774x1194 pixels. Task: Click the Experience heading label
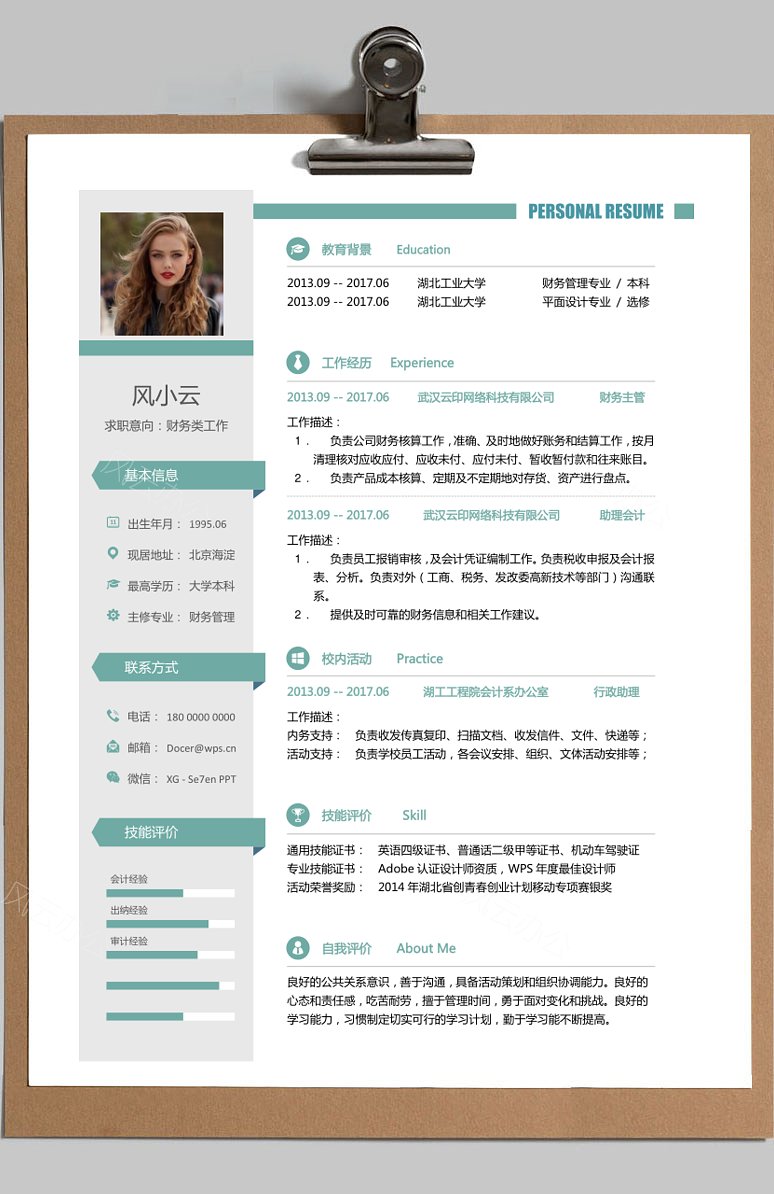pos(422,363)
